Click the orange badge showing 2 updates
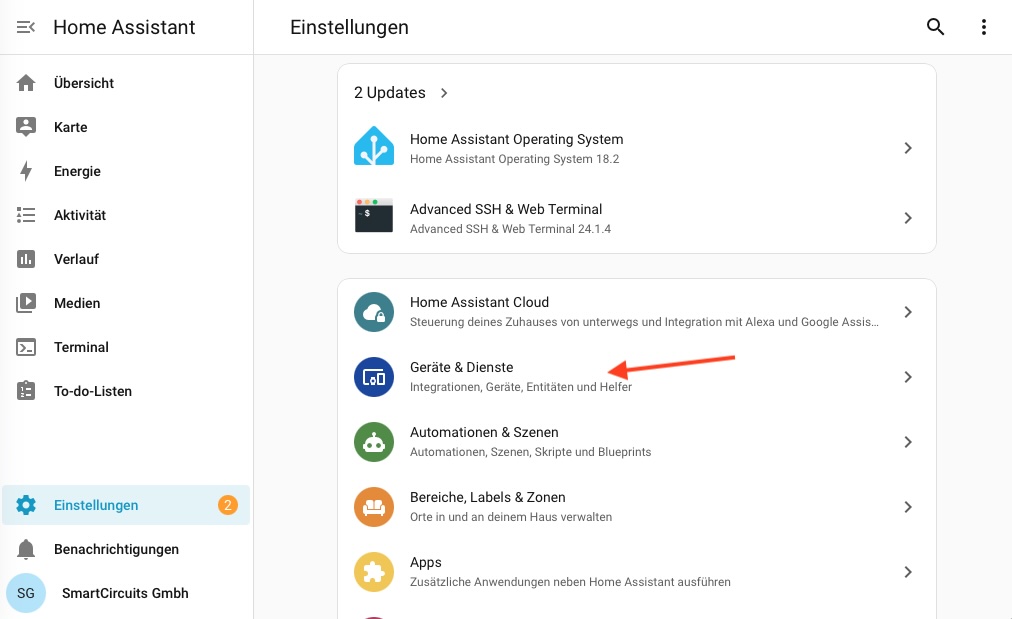Viewport: 1012px width, 619px height. coord(227,505)
